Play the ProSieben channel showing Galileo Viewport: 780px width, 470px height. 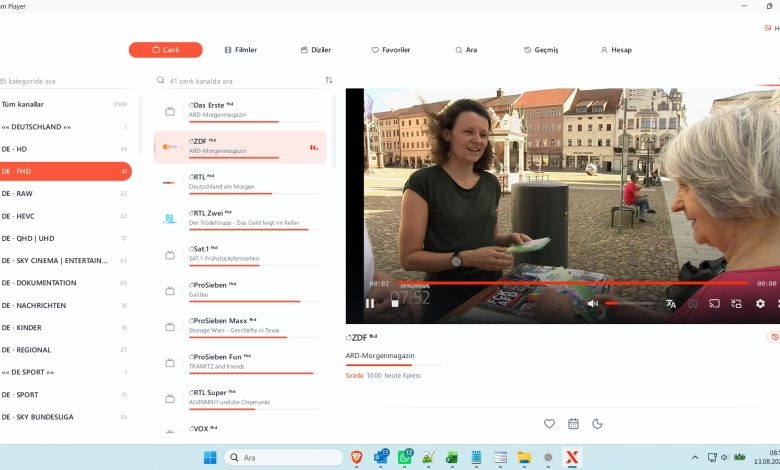[240, 290]
